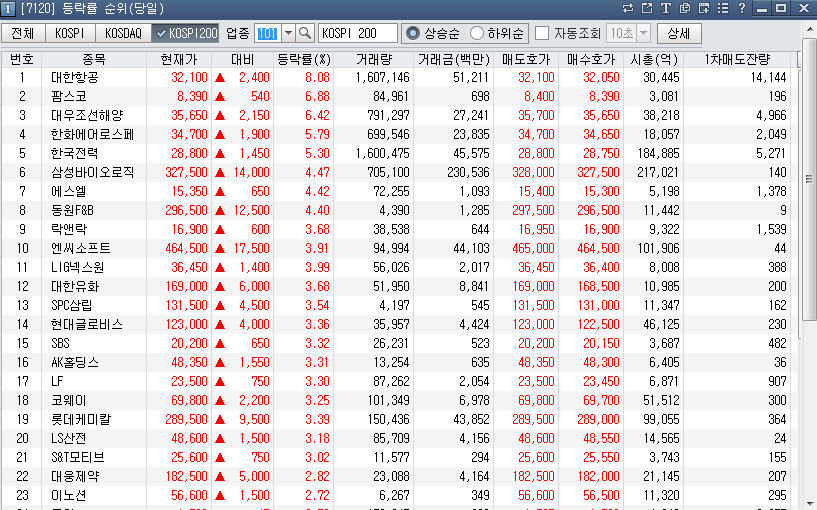817x510 pixels.
Task: Click the sector code field showing 101
Action: click(x=268, y=33)
